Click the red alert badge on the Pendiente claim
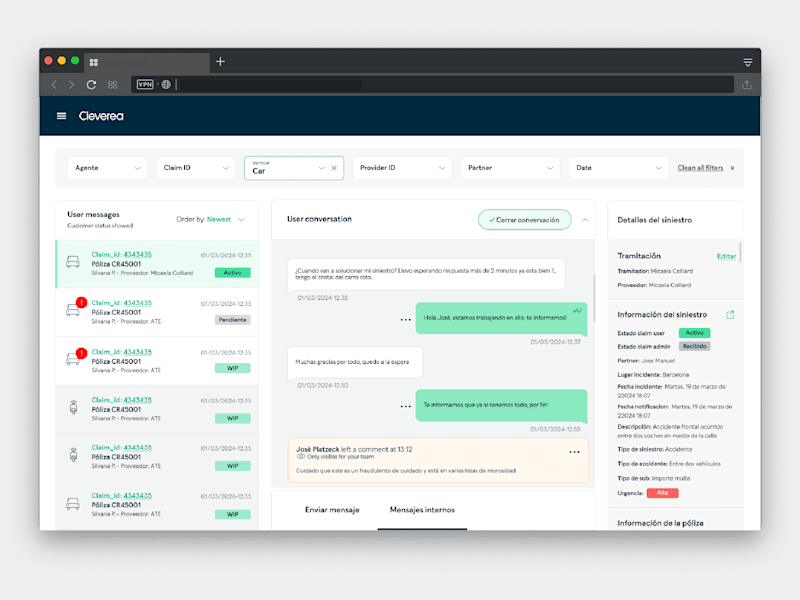 point(81,303)
